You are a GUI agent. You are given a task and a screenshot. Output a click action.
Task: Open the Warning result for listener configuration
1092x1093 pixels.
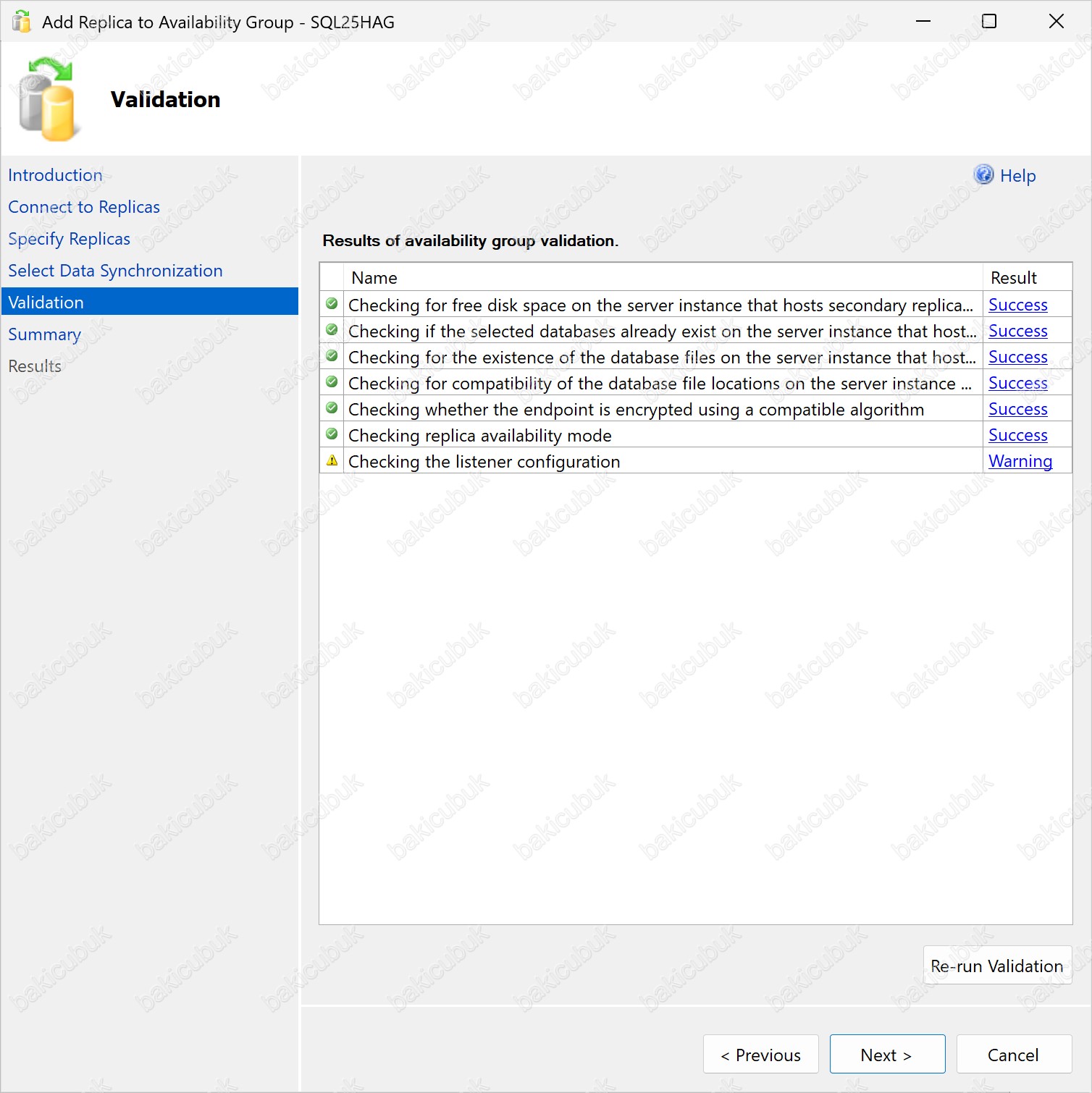click(1020, 461)
